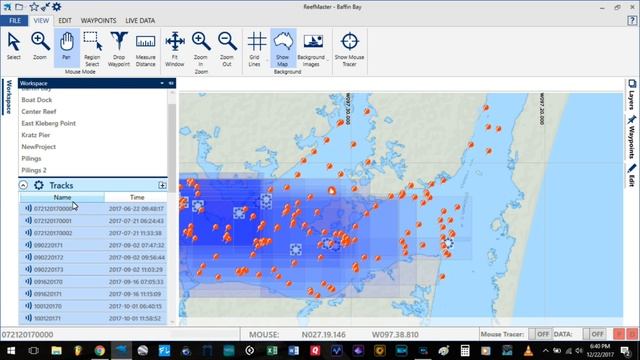This screenshot has width=640, height=360.
Task: Select track 072120170001
Action: click(x=93, y=221)
